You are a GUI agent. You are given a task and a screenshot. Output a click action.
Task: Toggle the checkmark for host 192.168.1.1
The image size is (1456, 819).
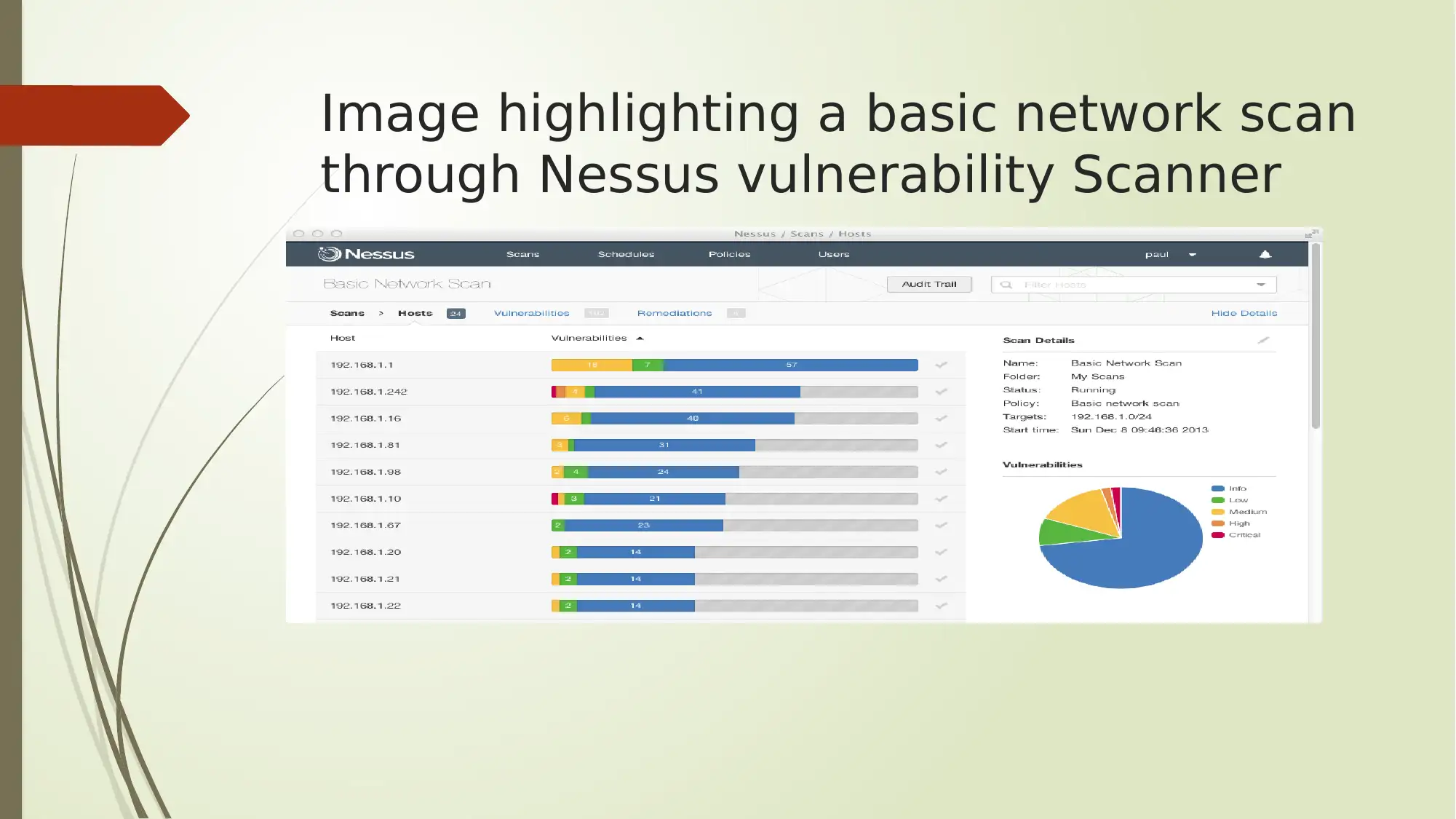tap(940, 364)
